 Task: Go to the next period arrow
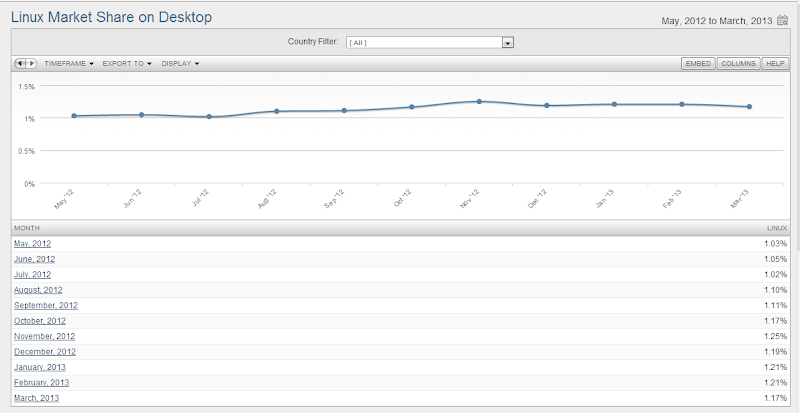pyautogui.click(x=32, y=63)
